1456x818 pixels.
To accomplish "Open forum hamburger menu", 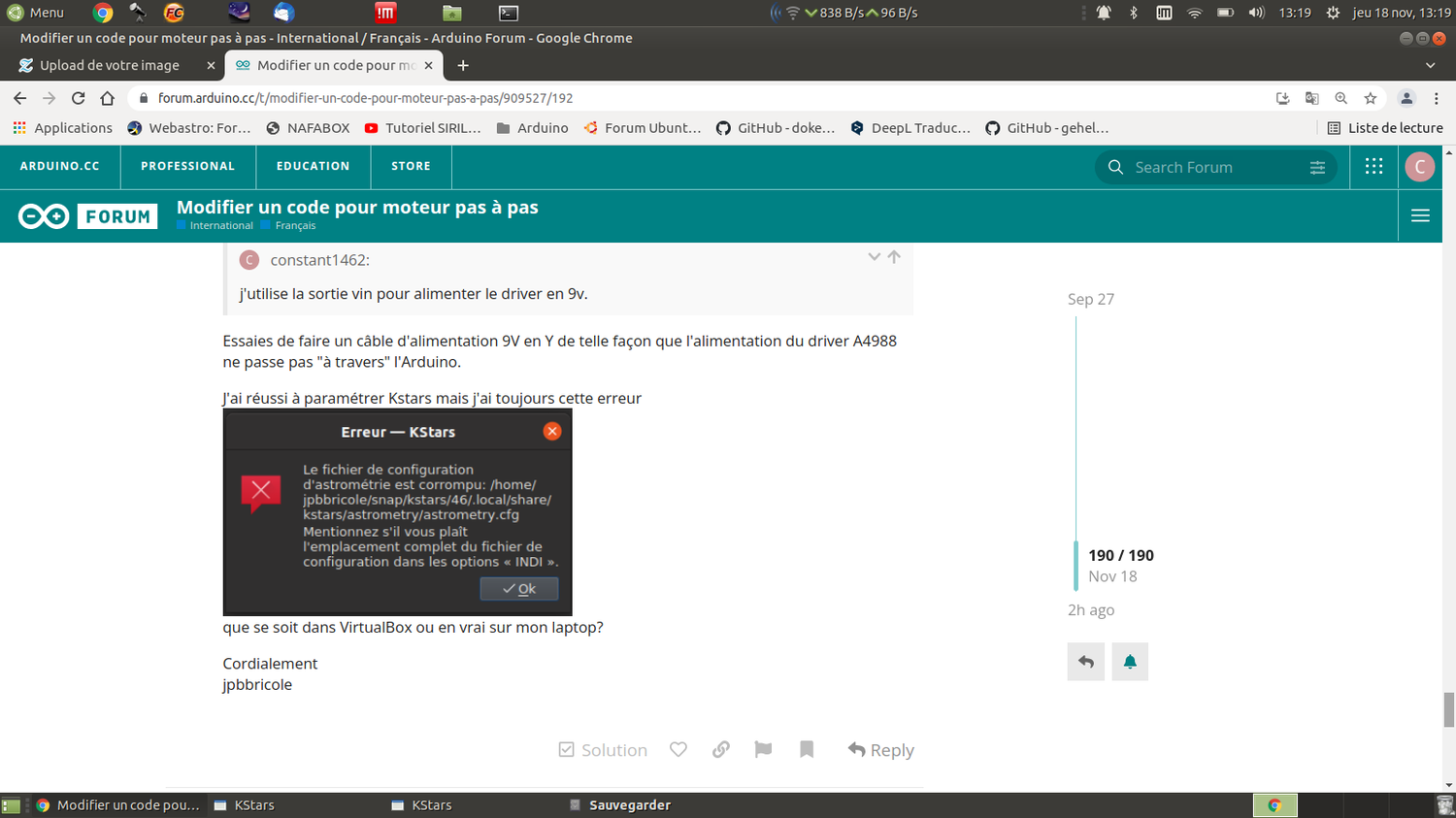I will pyautogui.click(x=1420, y=215).
